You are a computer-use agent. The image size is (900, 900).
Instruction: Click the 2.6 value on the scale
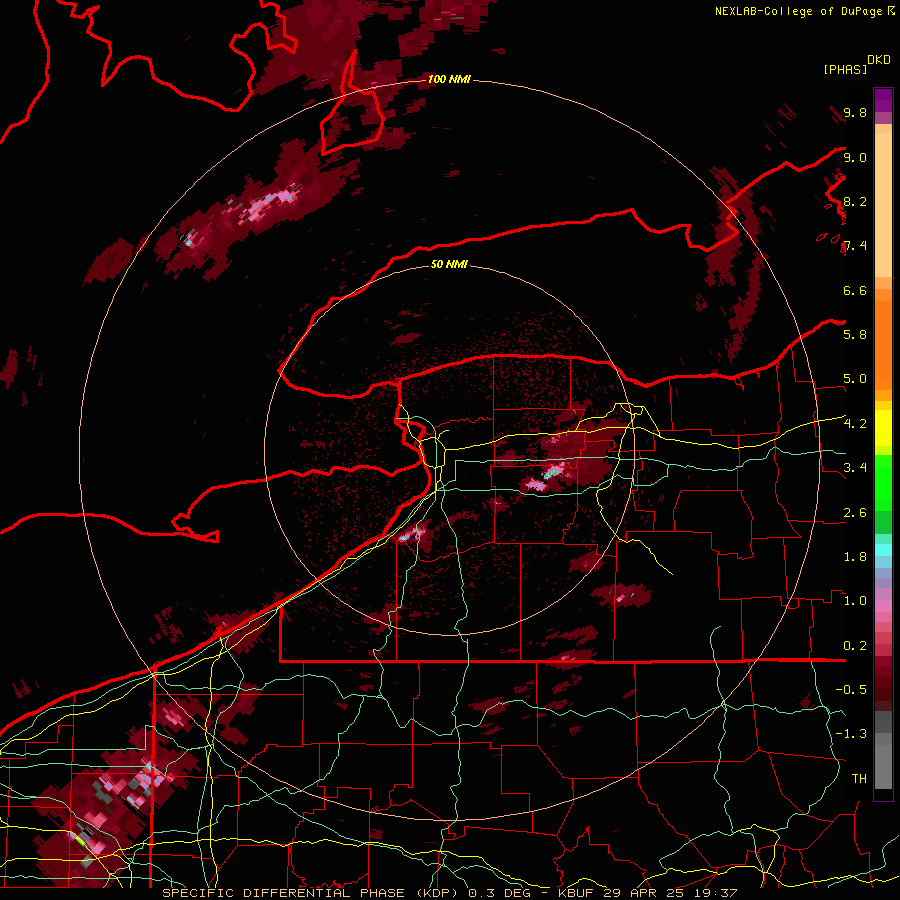pyautogui.click(x=855, y=513)
